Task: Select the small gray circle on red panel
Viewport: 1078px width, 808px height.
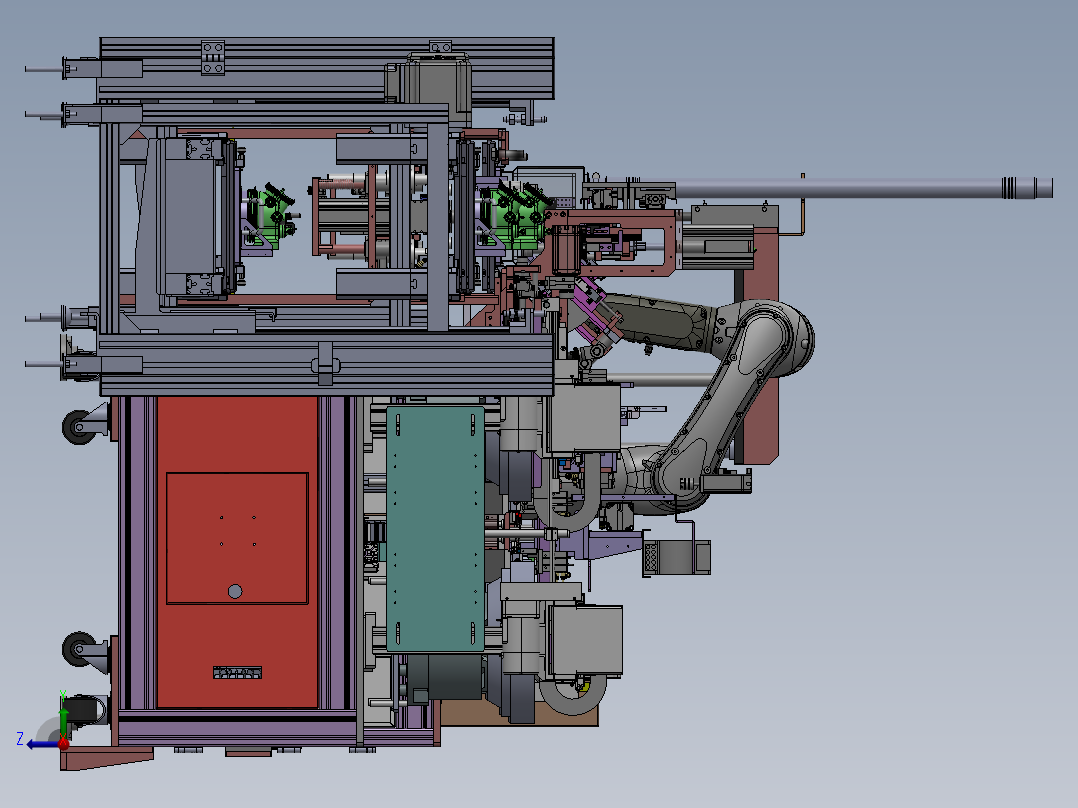Action: coord(235,591)
